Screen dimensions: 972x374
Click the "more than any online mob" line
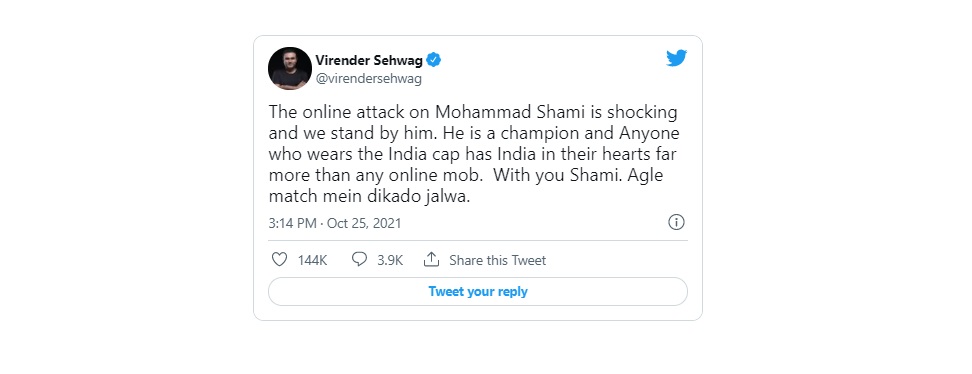pyautogui.click(x=376, y=175)
